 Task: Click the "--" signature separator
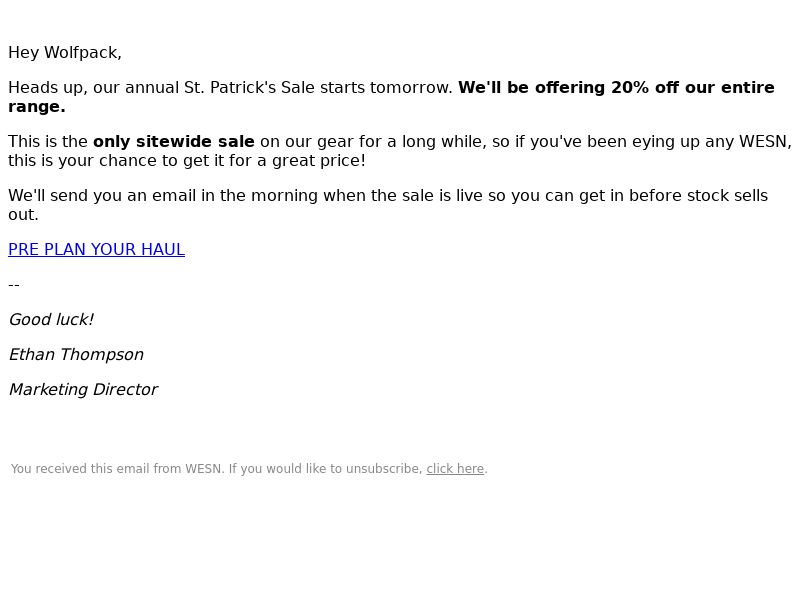pos(14,285)
